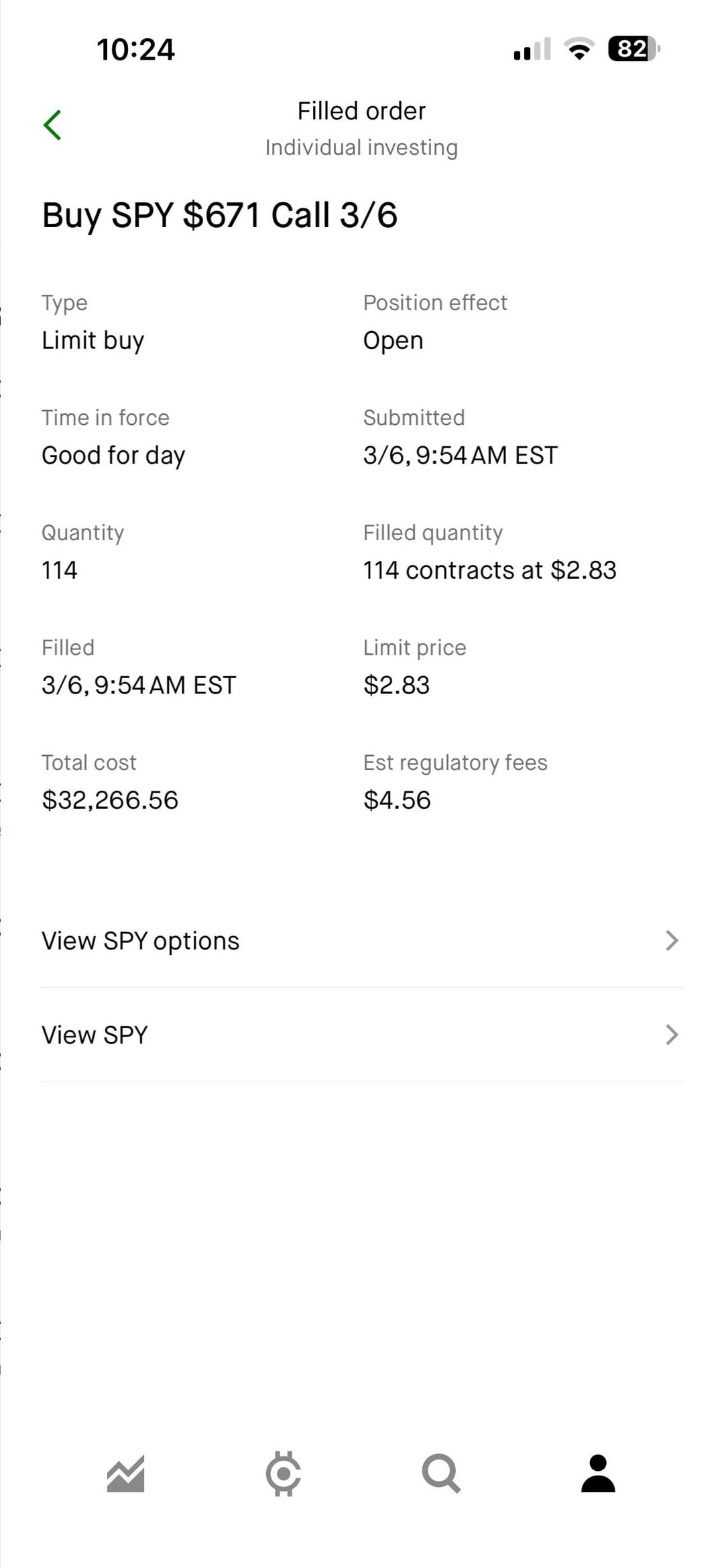The width and height of the screenshot is (724, 1568).
Task: Open the search magnifier tab
Action: (x=441, y=1474)
